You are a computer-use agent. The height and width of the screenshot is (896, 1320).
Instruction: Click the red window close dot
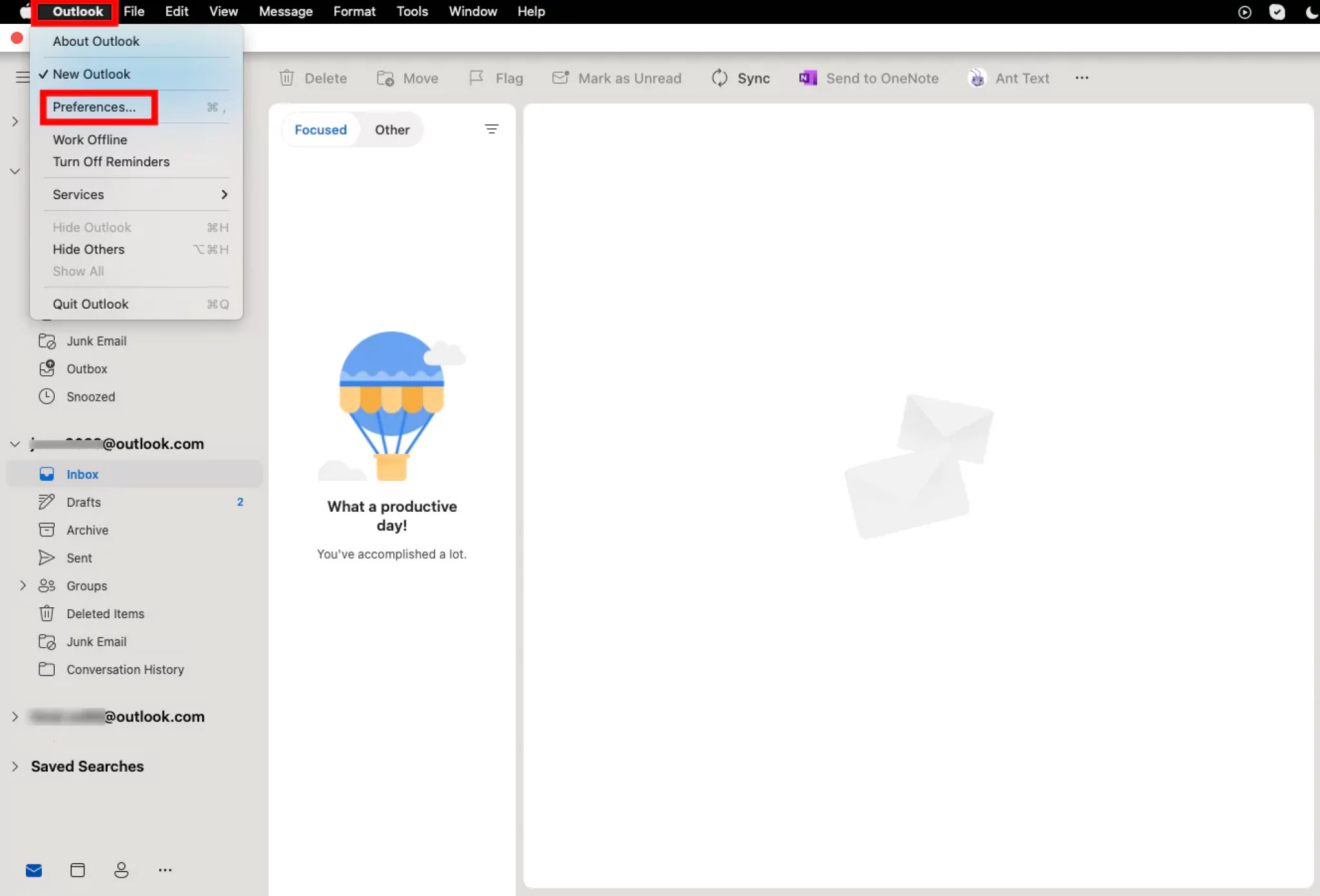17,38
